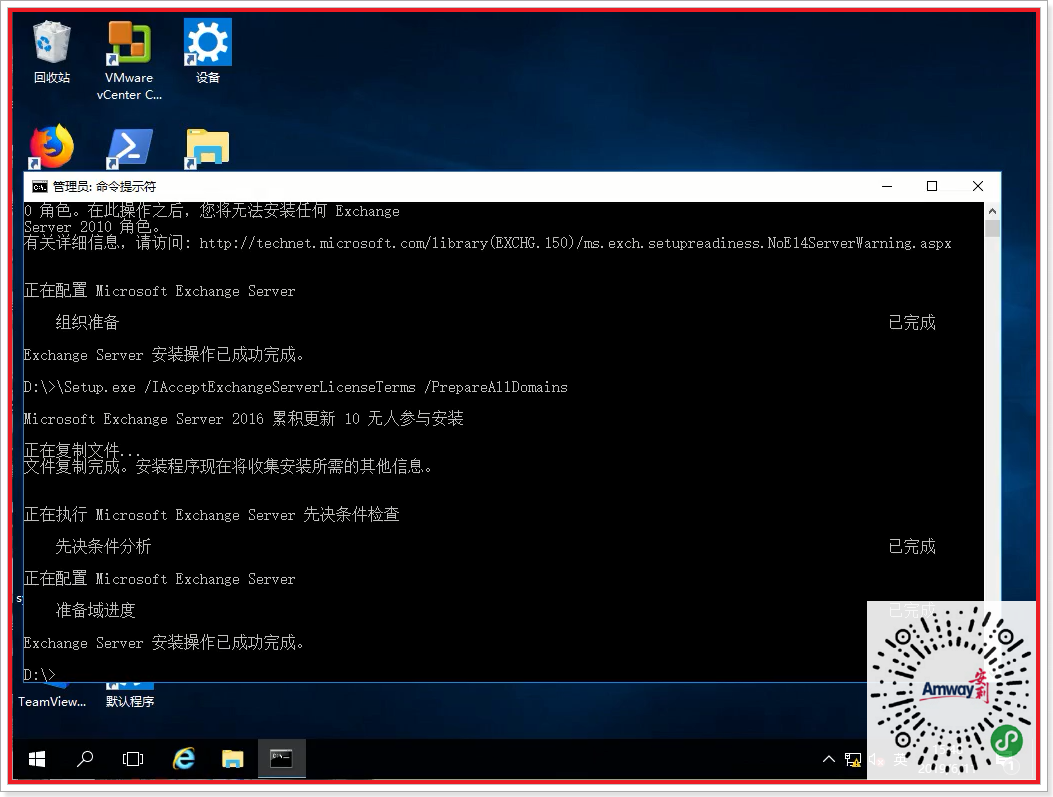Open taskbar search magnifier
The width and height of the screenshot is (1053, 797).
85,759
